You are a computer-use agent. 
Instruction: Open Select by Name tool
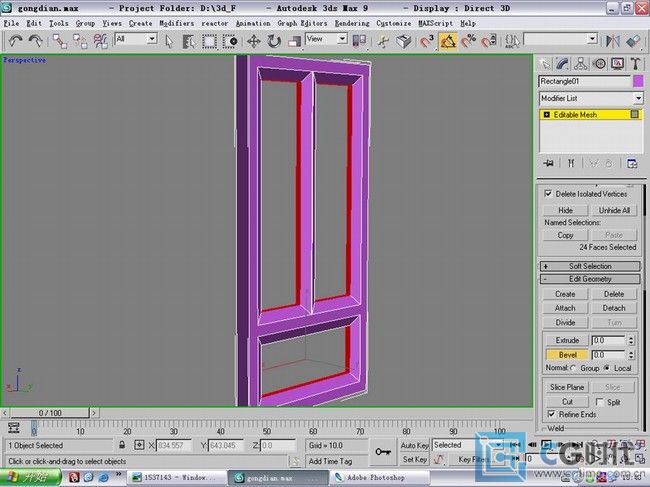tap(189, 41)
